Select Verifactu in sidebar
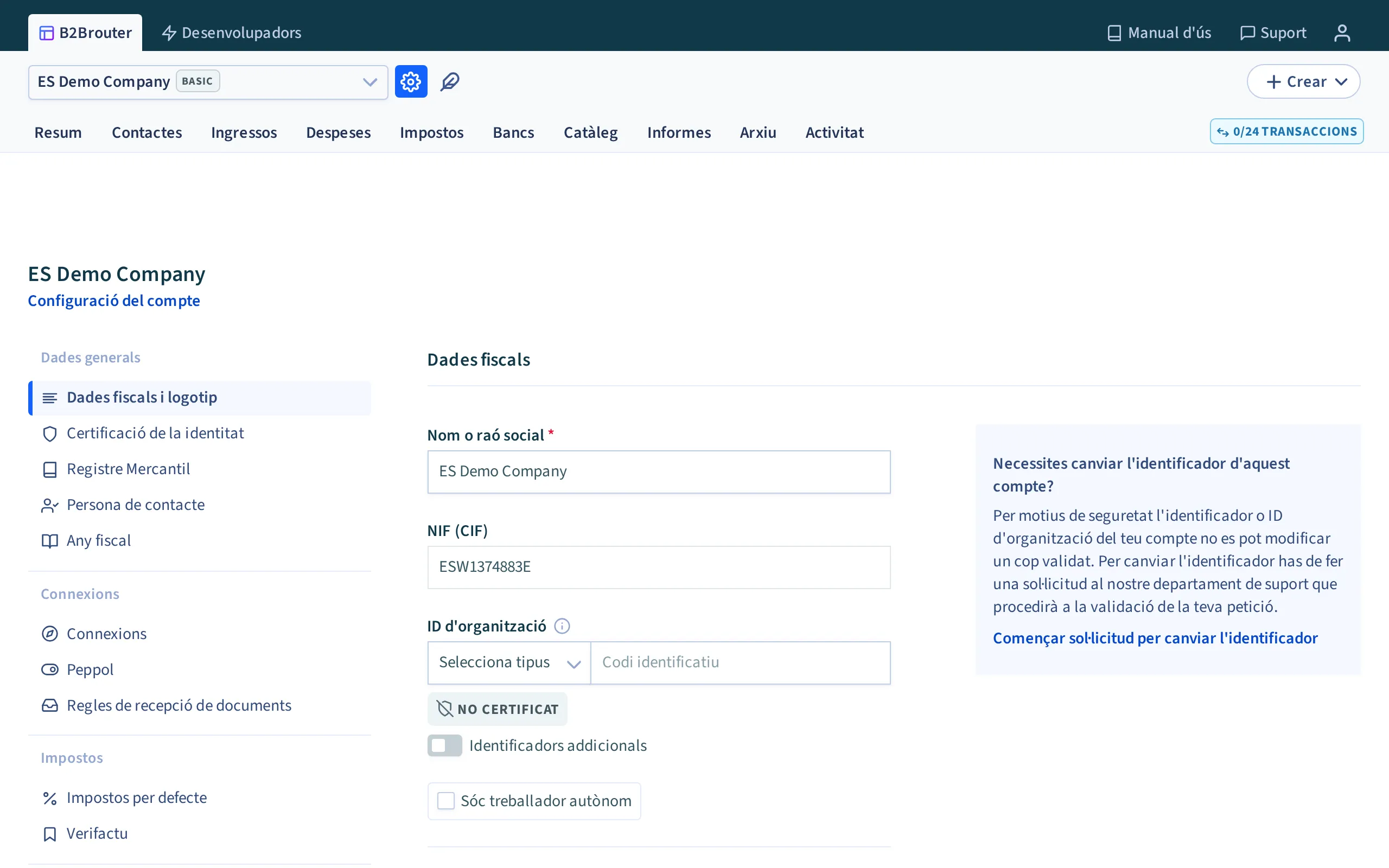 [x=200, y=834]
